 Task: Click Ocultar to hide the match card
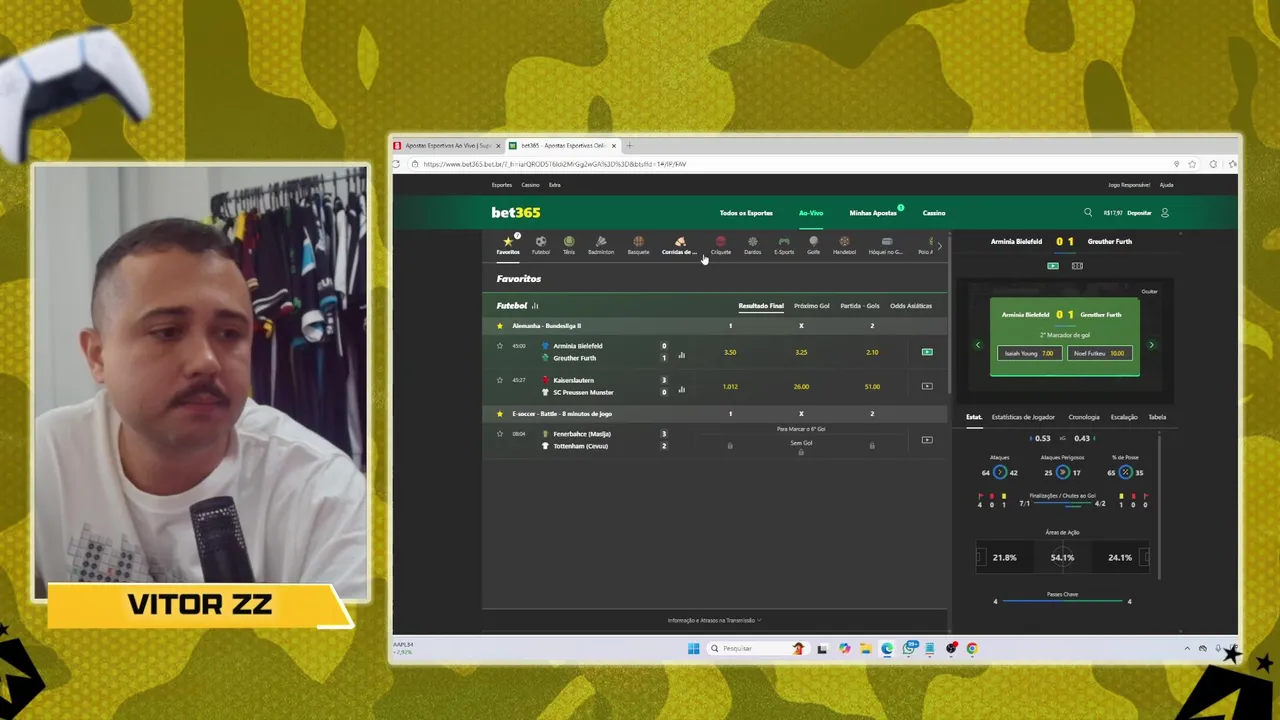pyautogui.click(x=1150, y=292)
